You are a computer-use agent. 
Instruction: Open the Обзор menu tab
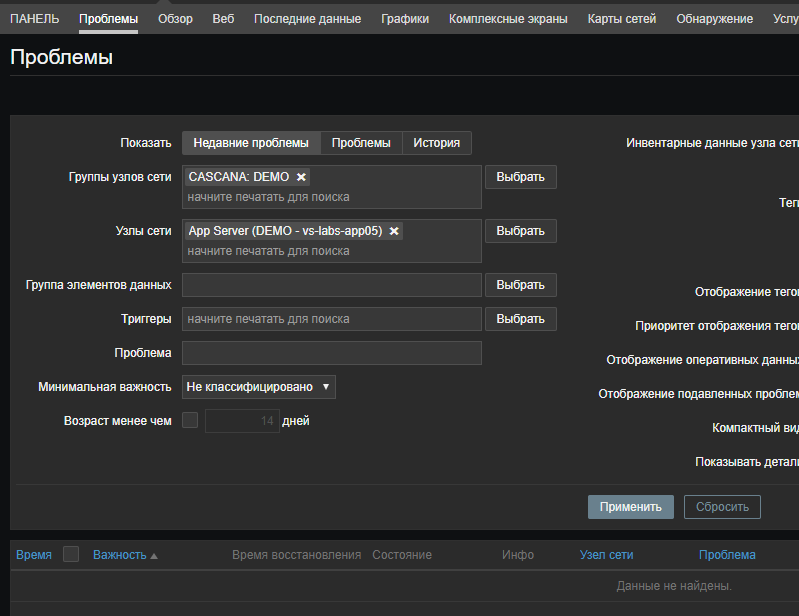pyautogui.click(x=175, y=18)
